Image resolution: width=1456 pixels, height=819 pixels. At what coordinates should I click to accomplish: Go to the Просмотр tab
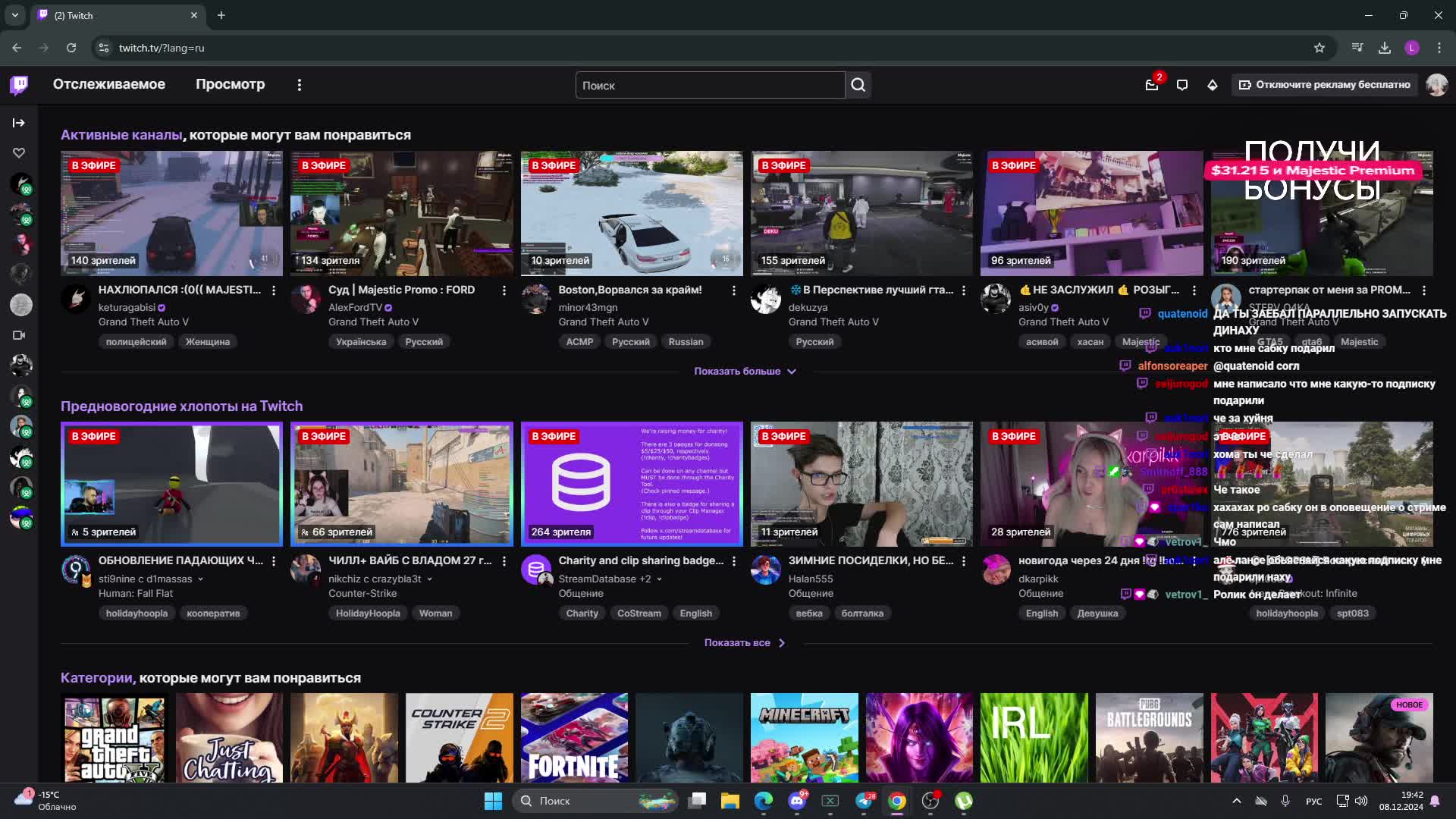click(x=231, y=84)
